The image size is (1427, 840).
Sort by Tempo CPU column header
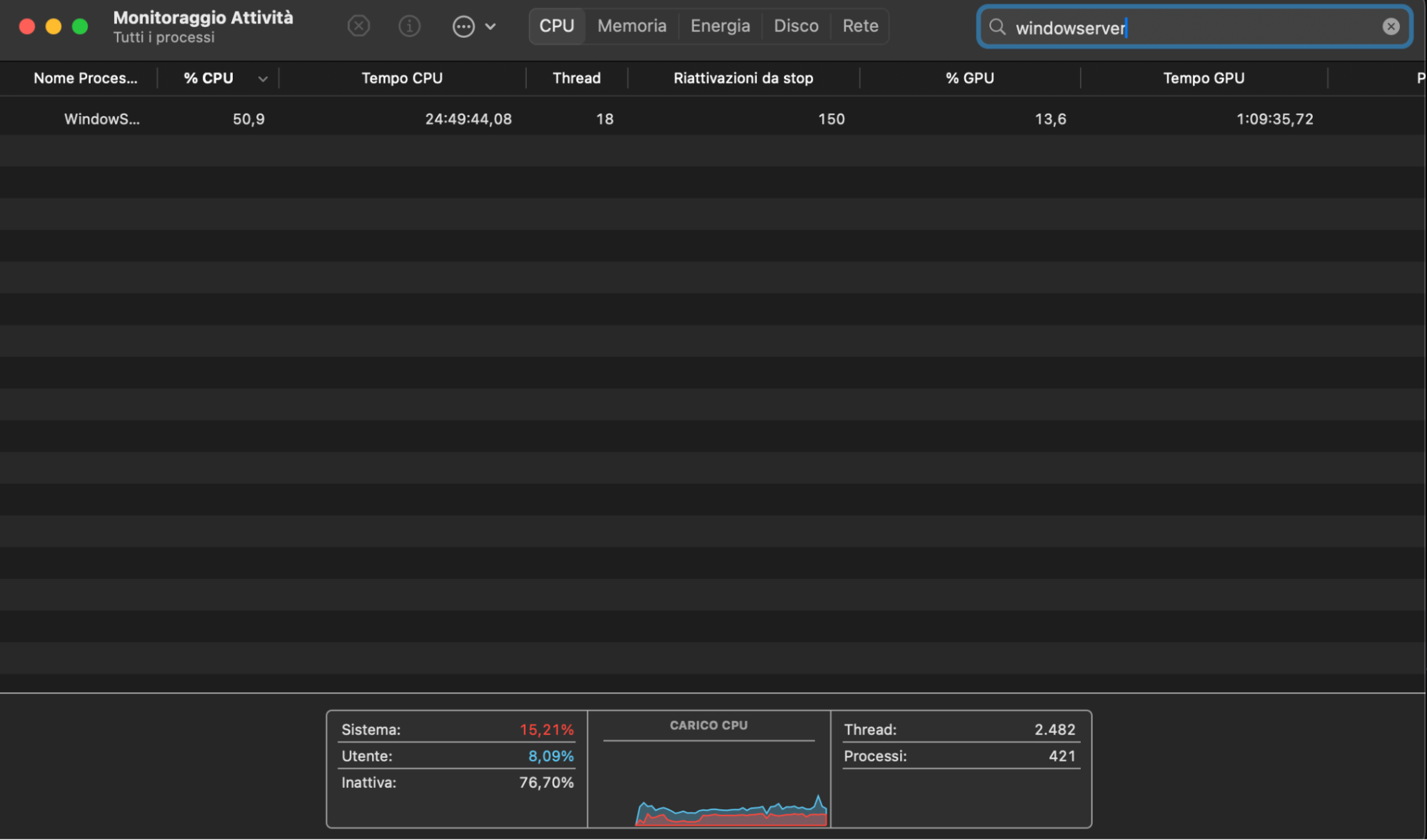pyautogui.click(x=402, y=79)
